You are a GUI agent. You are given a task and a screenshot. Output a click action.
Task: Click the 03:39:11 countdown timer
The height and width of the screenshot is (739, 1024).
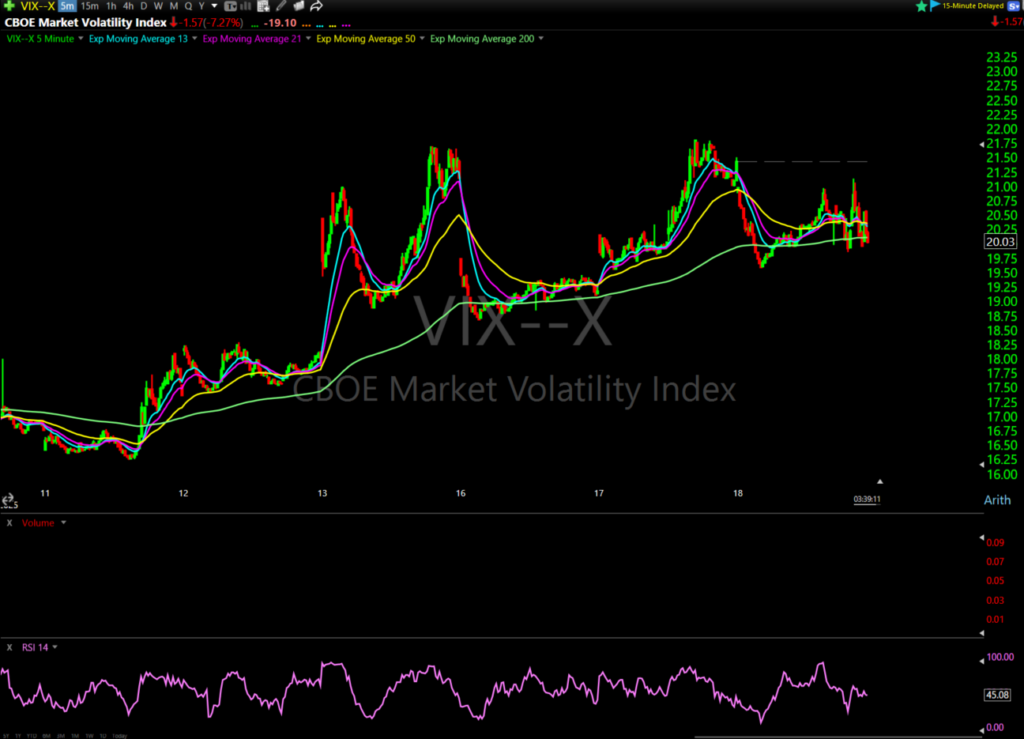pos(867,499)
